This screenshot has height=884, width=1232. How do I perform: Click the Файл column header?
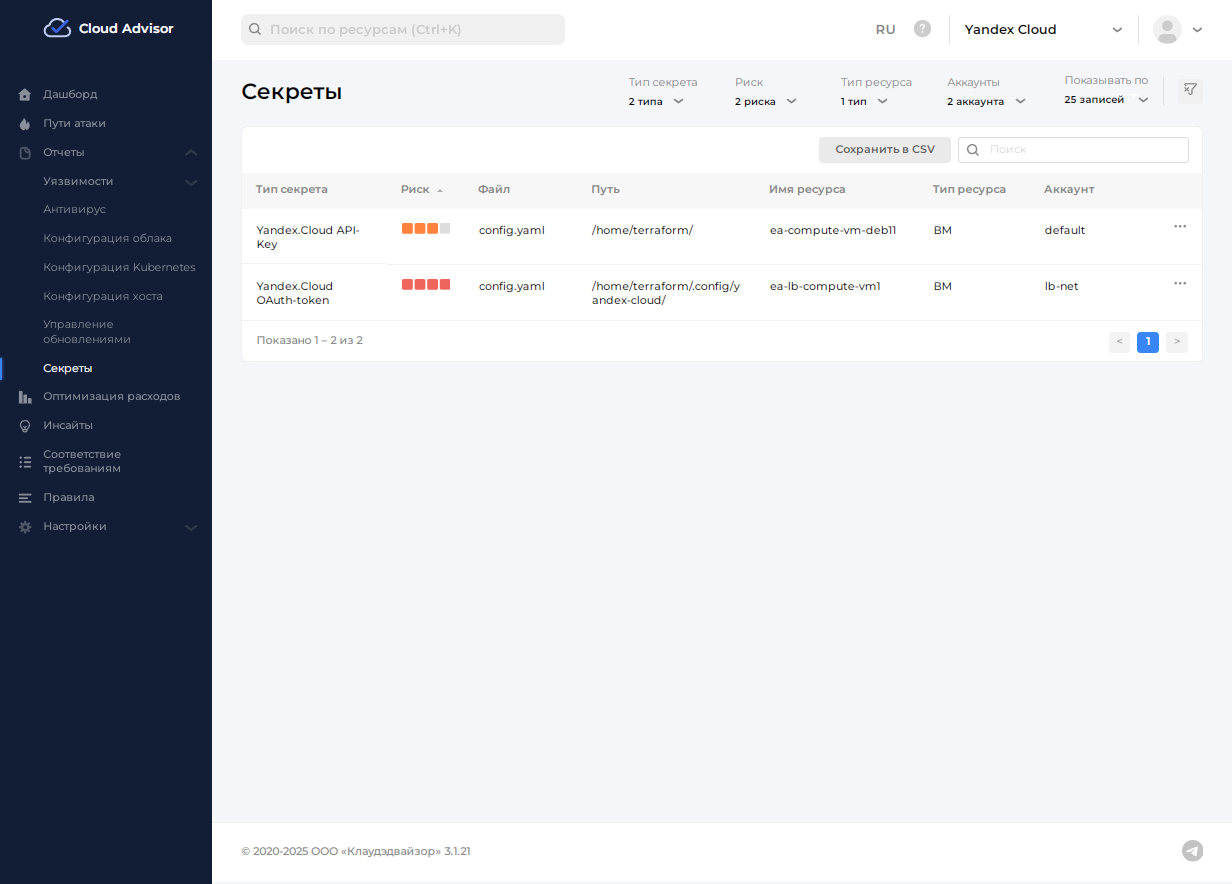point(494,190)
